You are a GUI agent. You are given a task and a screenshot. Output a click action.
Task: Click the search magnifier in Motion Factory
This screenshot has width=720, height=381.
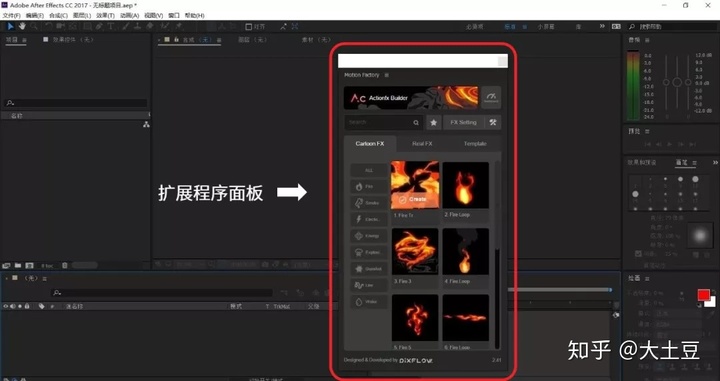416,123
